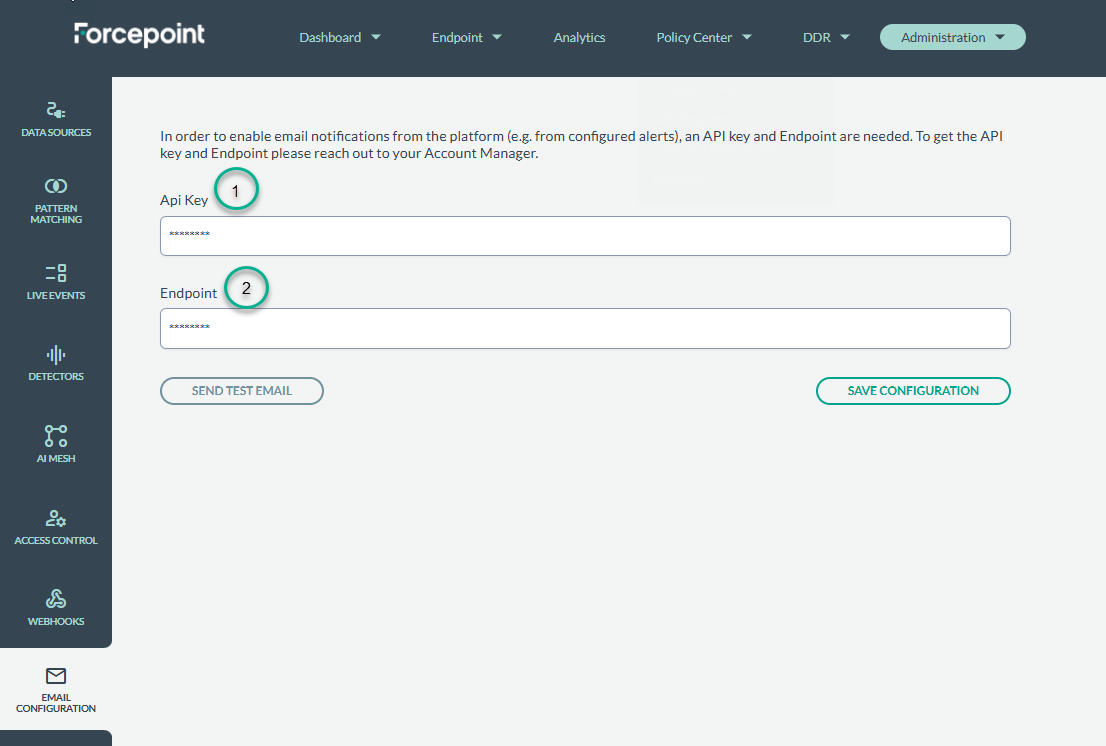This screenshot has width=1106, height=746.
Task: Click the "EMAIL CONFIGURATION" sidebar label
Action: pos(56,703)
